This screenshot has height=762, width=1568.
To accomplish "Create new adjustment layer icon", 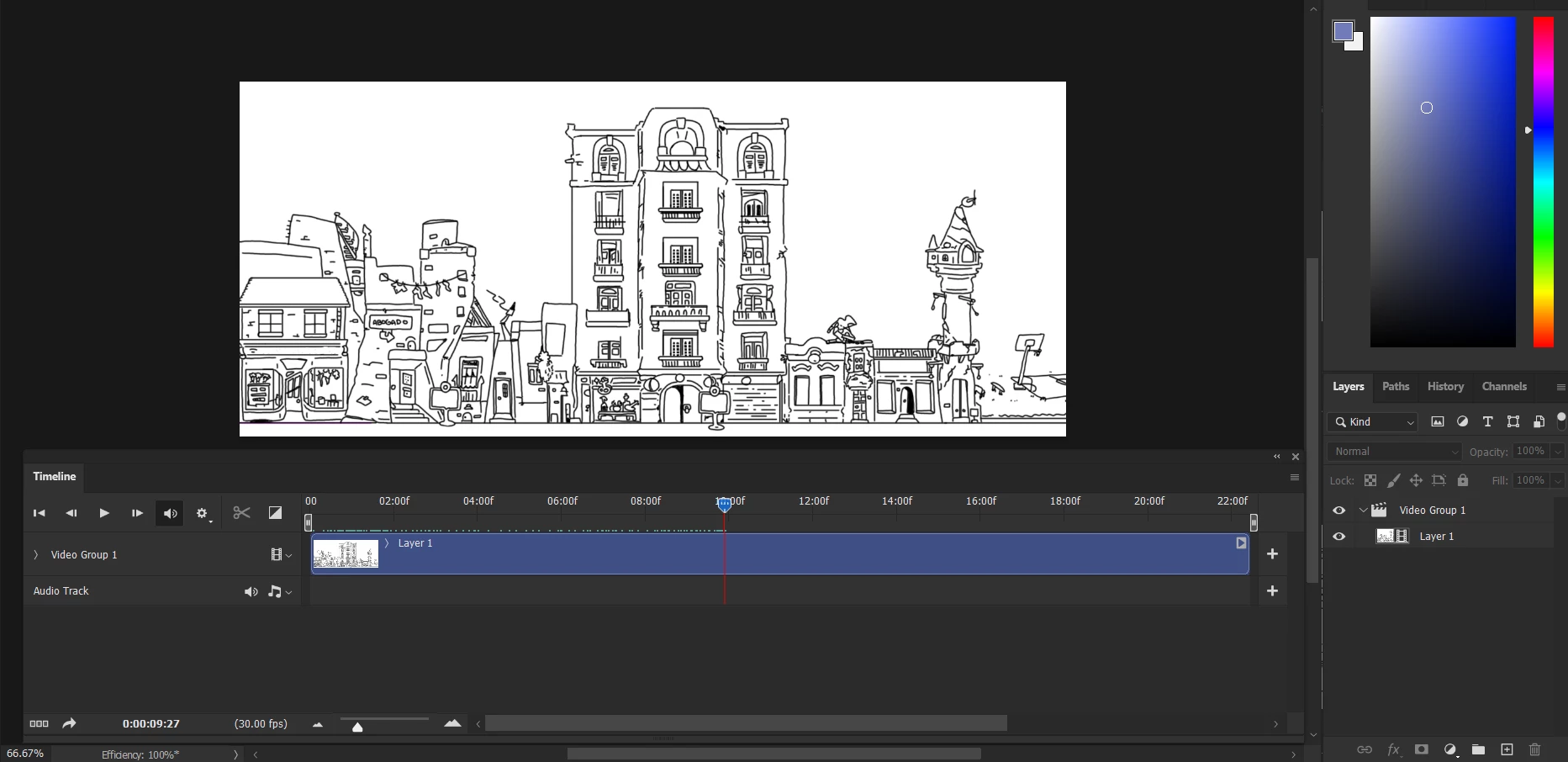I will coord(1450,749).
